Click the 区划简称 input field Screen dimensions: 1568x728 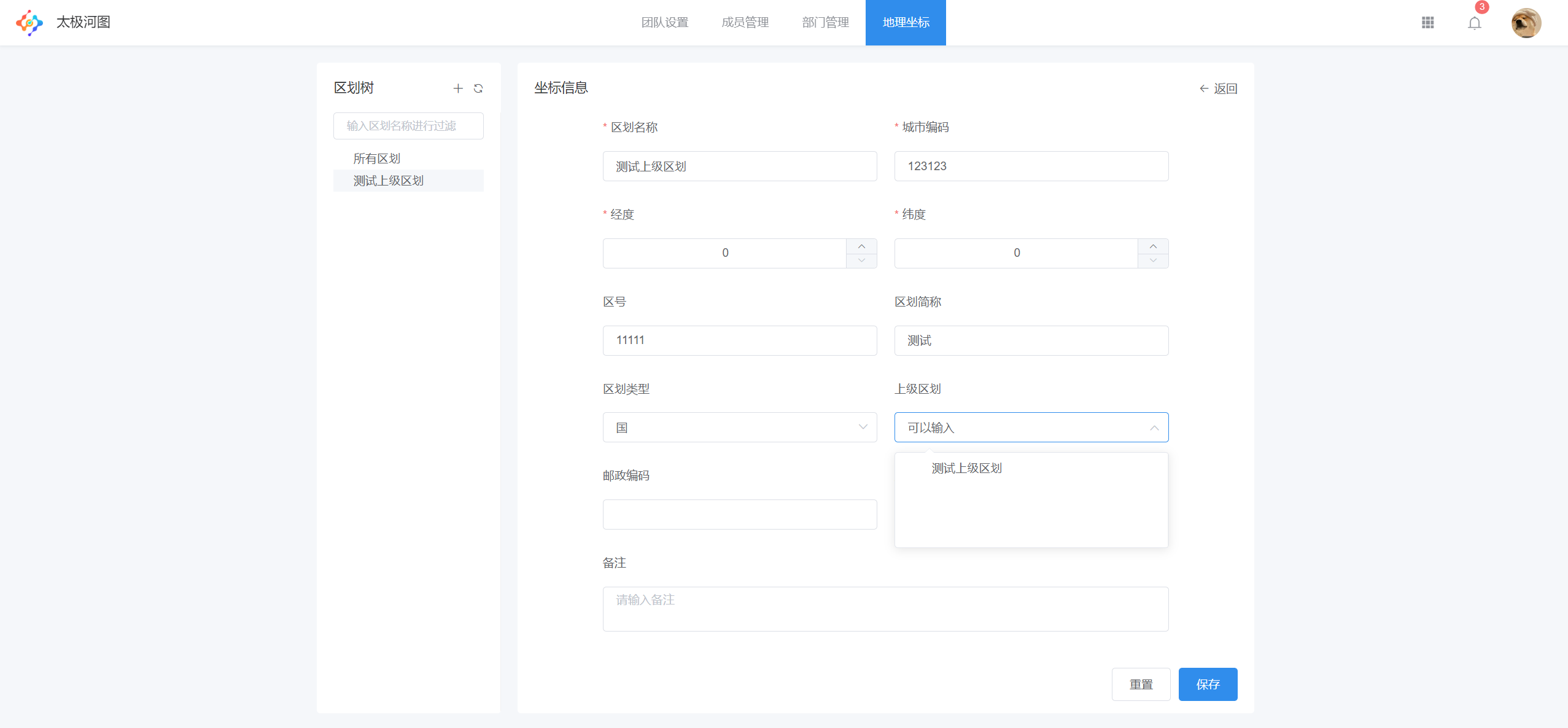tap(1031, 340)
